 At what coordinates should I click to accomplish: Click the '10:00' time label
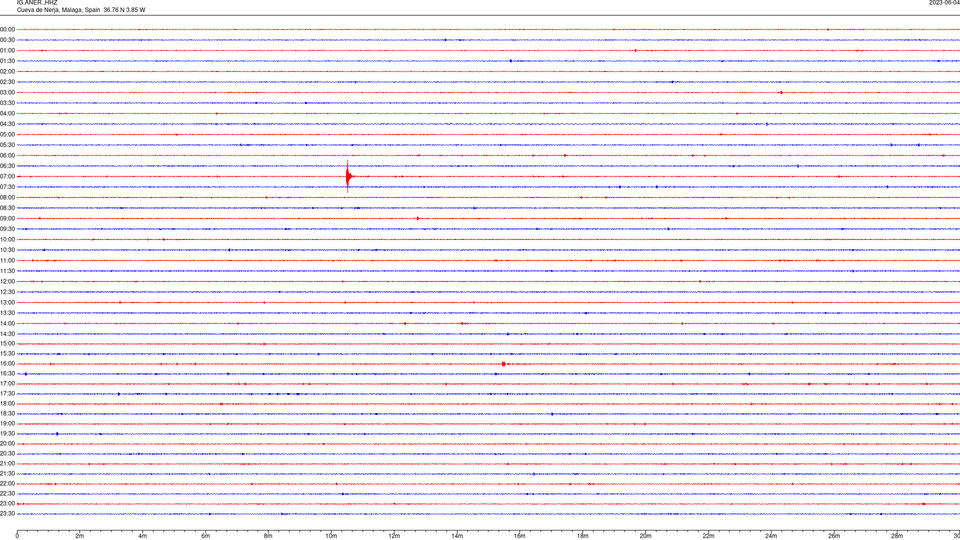[x=7, y=239]
